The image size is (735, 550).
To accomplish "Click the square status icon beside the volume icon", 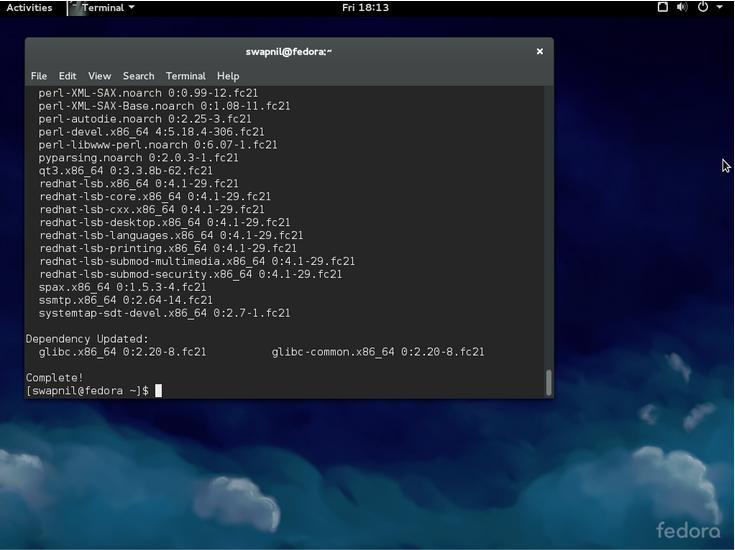I will [662, 7].
